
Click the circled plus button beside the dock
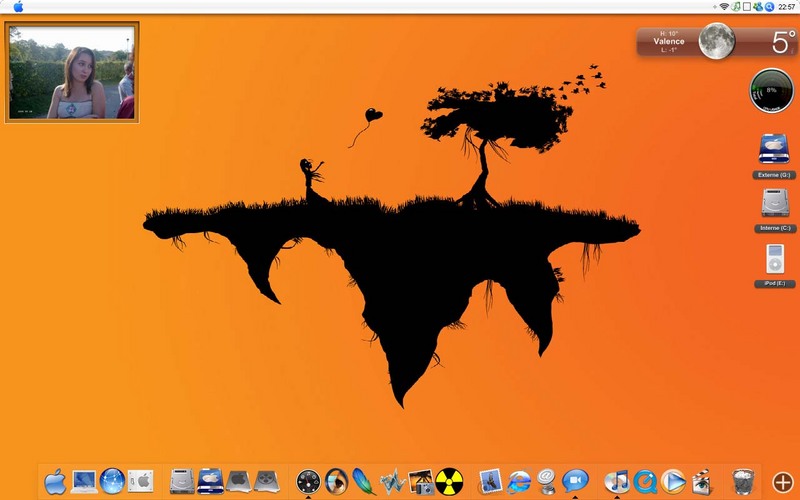click(783, 482)
